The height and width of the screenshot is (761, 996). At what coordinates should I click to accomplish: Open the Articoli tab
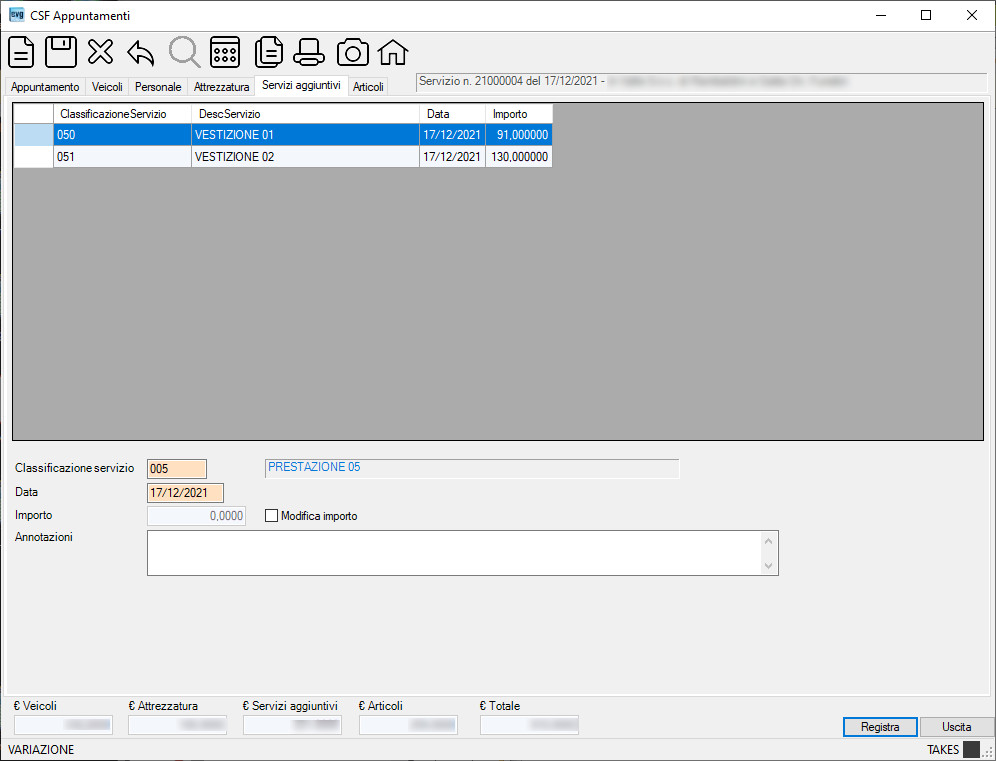click(368, 87)
